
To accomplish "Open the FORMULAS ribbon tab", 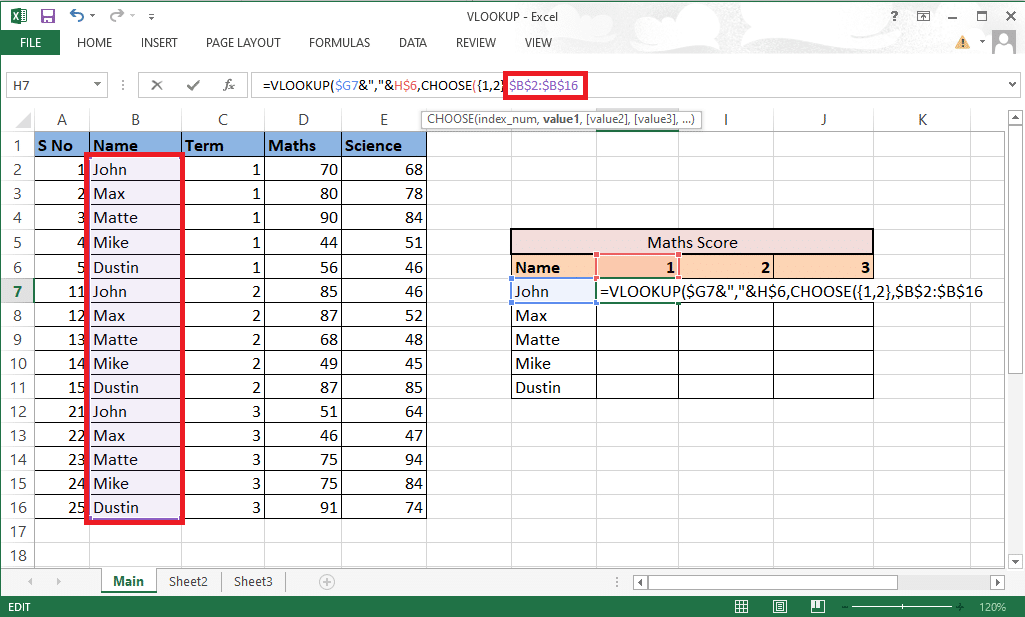I will 339,43.
